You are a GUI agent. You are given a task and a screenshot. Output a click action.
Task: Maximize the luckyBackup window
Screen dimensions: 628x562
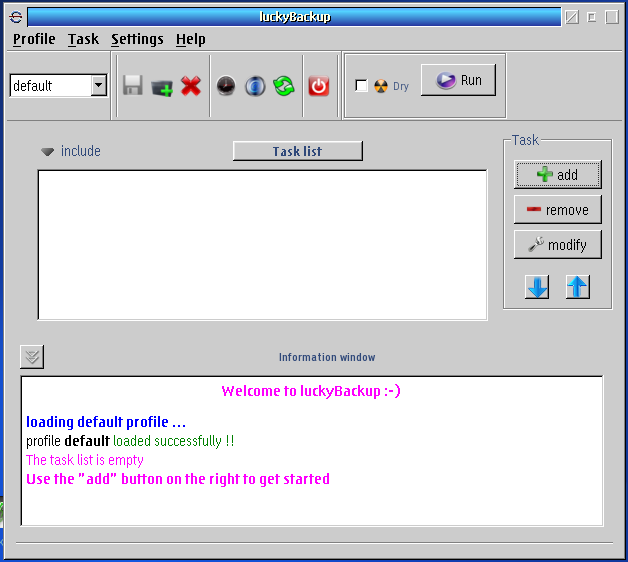pos(612,17)
